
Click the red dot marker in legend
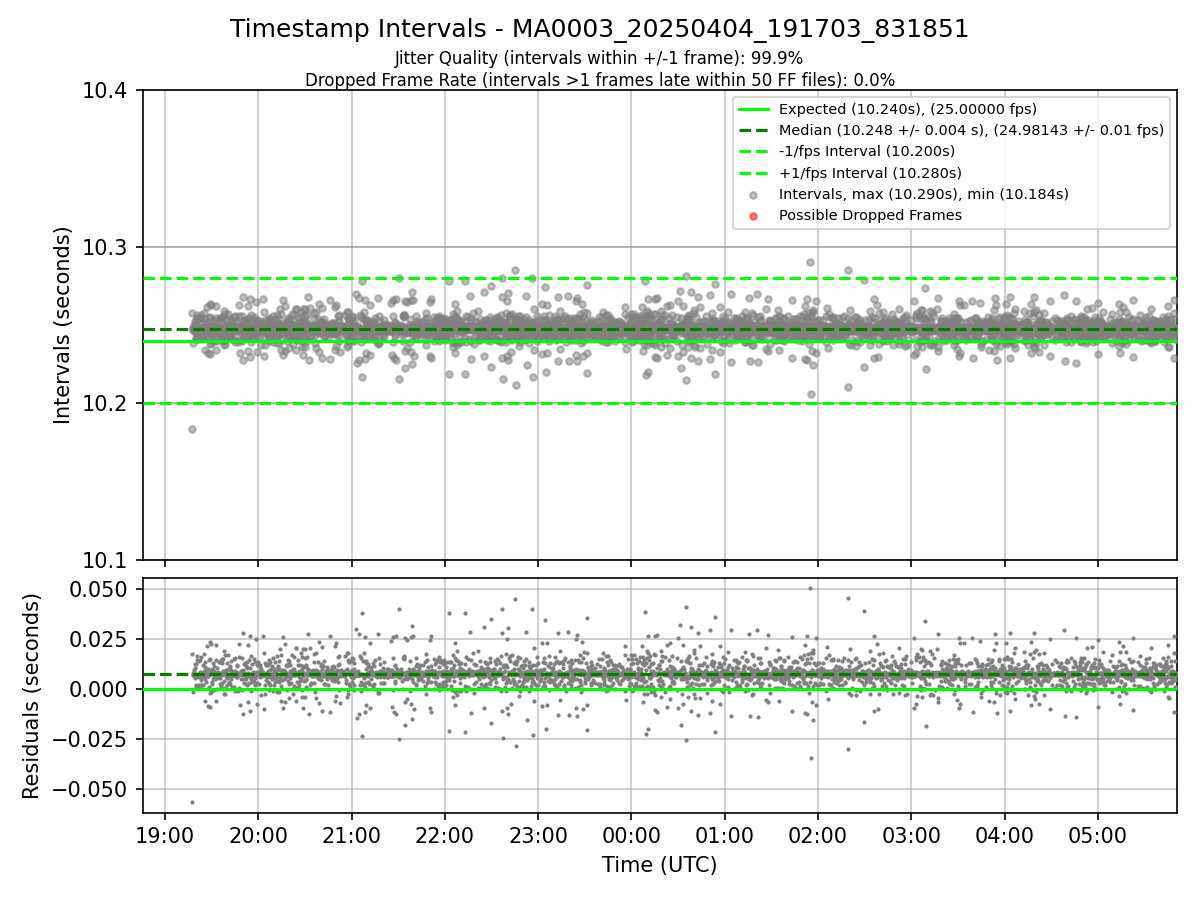coord(754,215)
